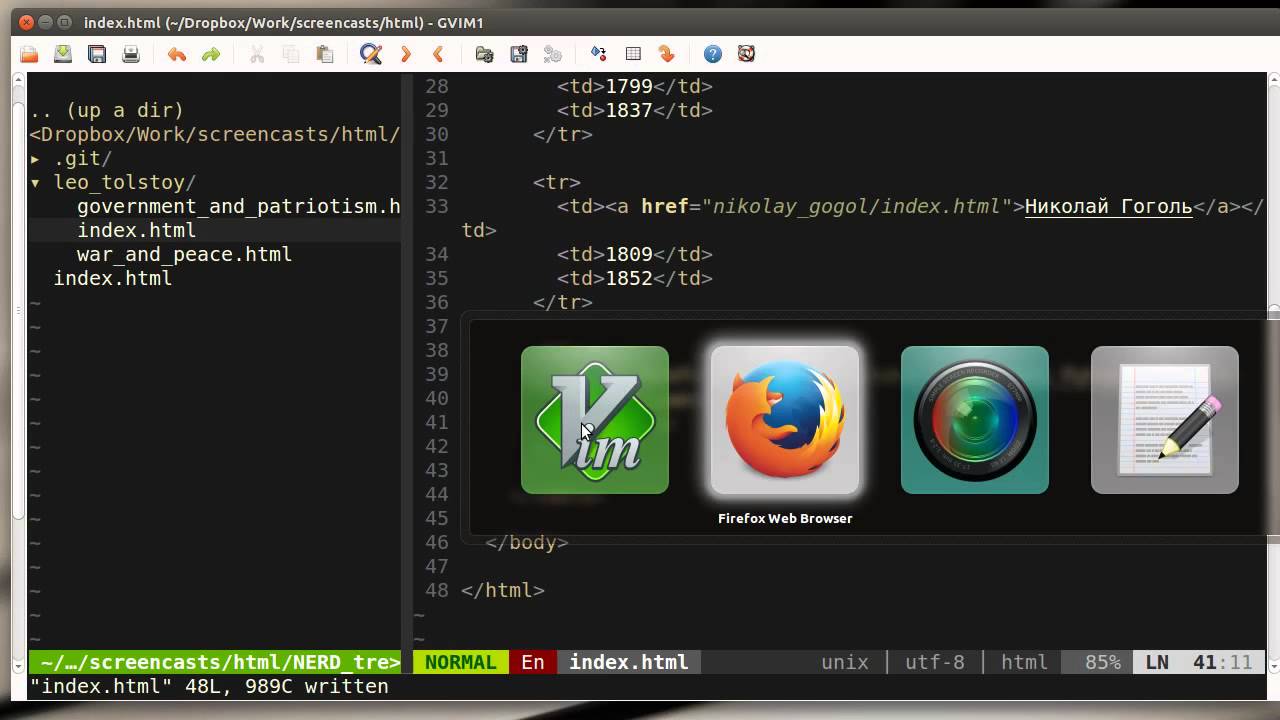Click the <td>1809</td> line

(x=635, y=255)
